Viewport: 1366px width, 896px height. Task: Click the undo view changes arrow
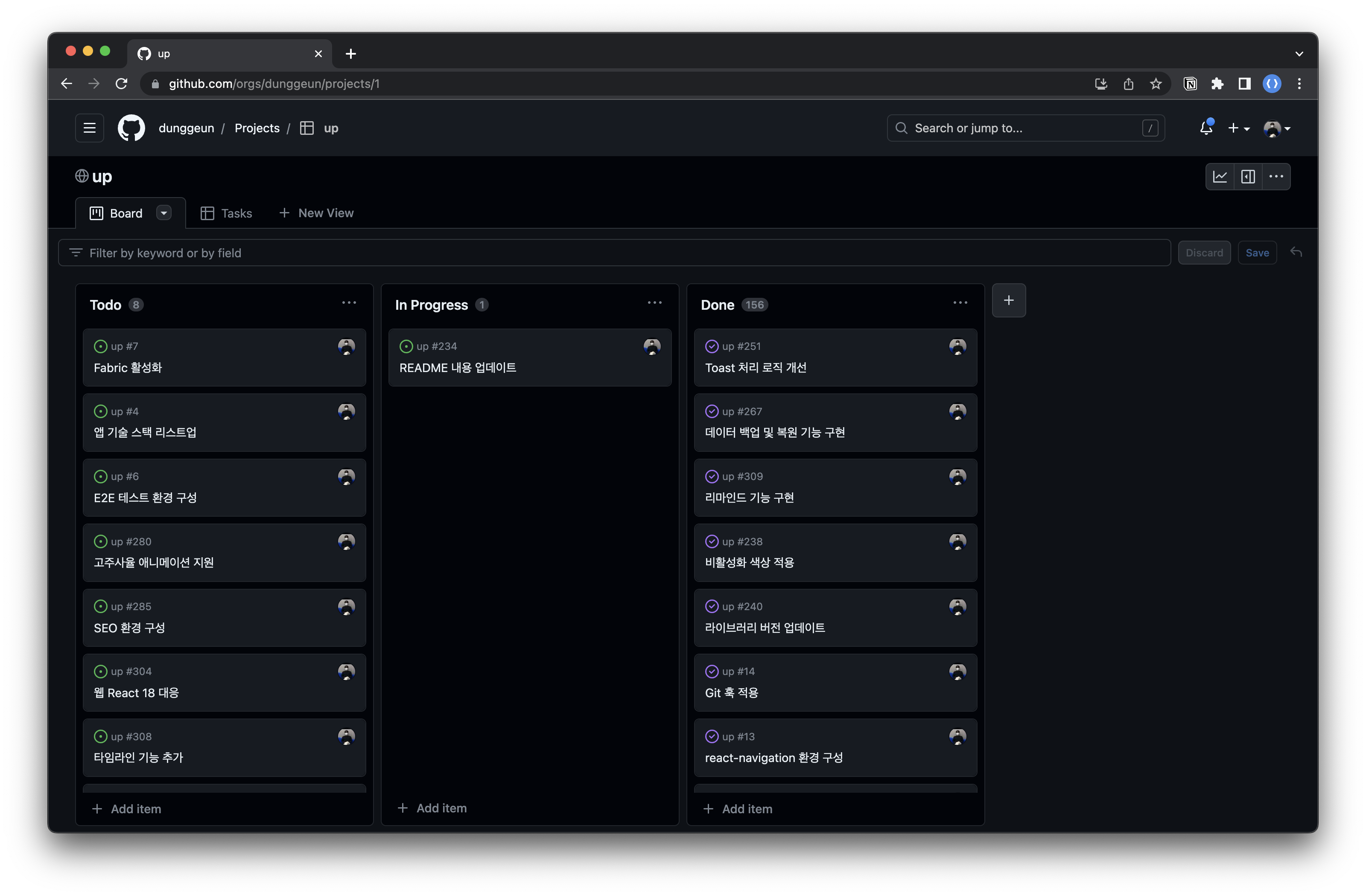coord(1296,253)
